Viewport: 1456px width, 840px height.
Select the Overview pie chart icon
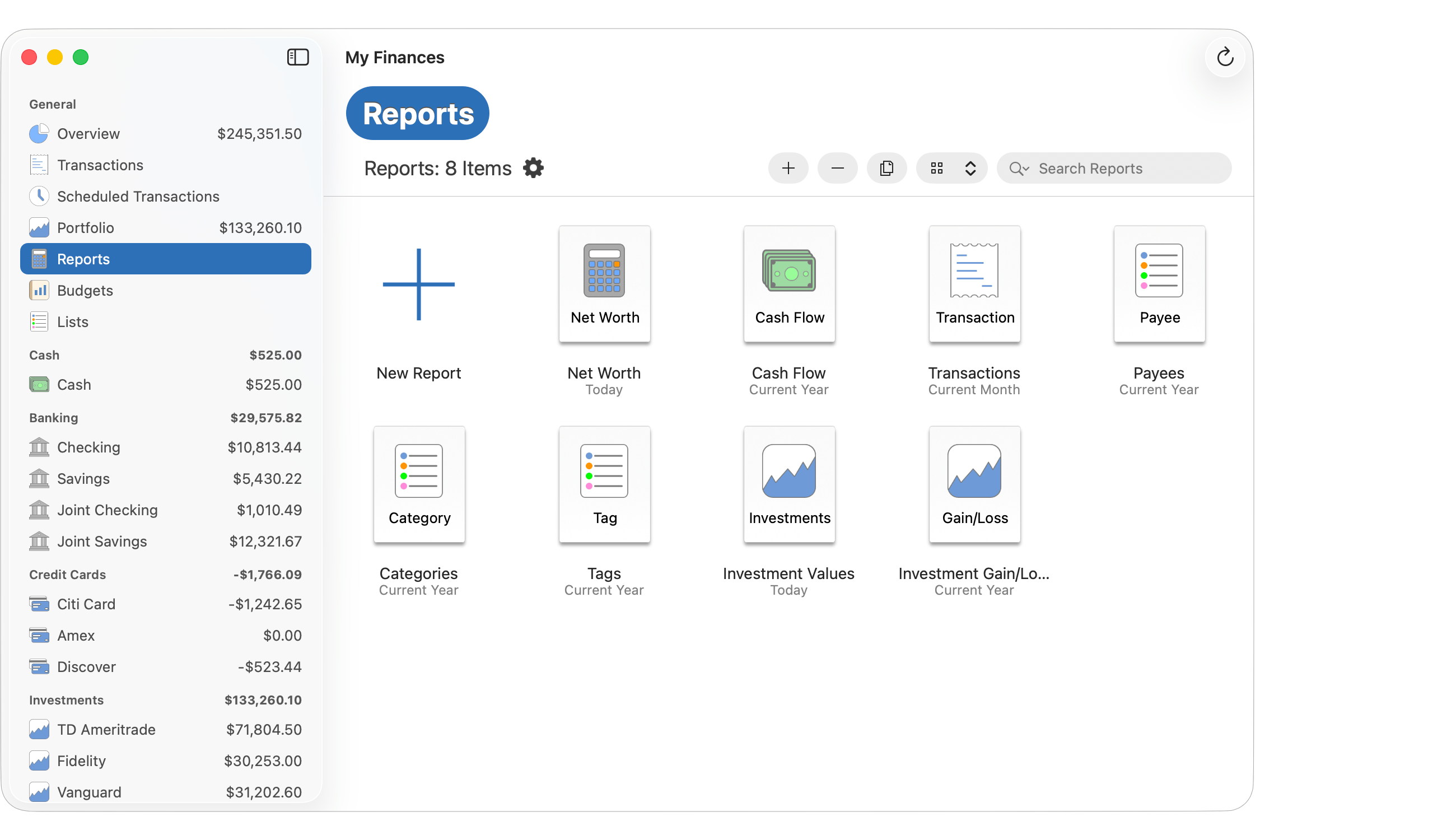[39, 133]
